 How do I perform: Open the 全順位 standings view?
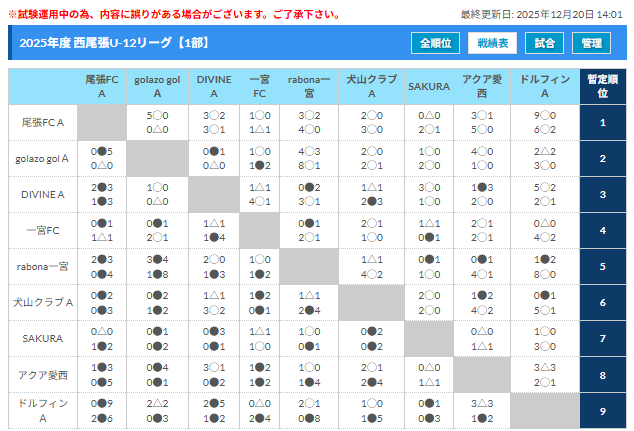click(437, 43)
